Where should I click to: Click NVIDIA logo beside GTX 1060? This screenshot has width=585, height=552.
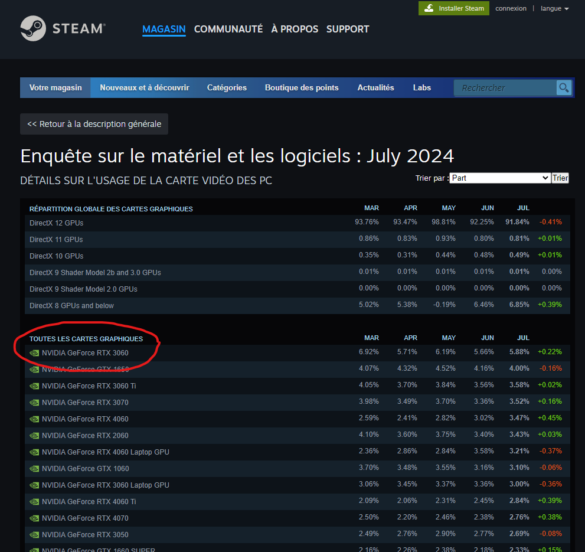click(34, 469)
